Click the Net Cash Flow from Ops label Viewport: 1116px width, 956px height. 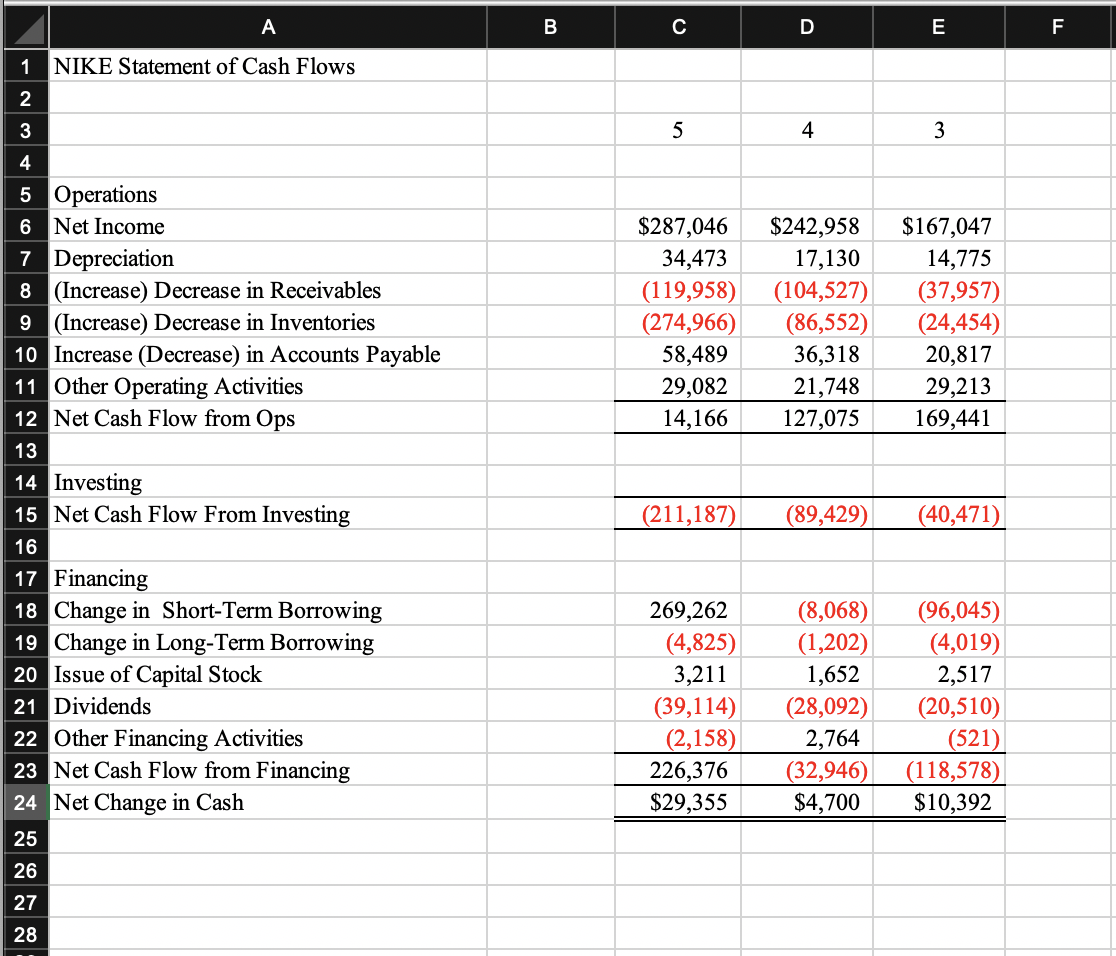pos(150,418)
